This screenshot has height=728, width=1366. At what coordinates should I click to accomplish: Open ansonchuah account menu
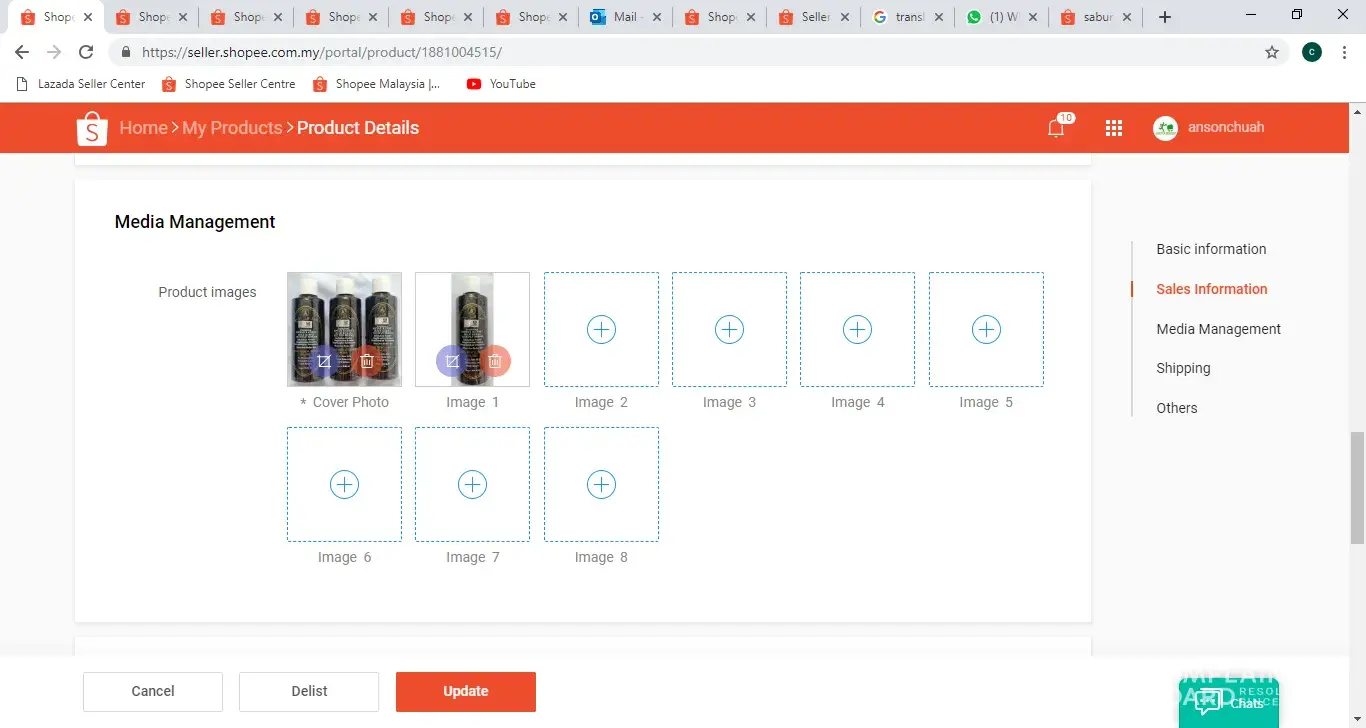coord(1210,128)
